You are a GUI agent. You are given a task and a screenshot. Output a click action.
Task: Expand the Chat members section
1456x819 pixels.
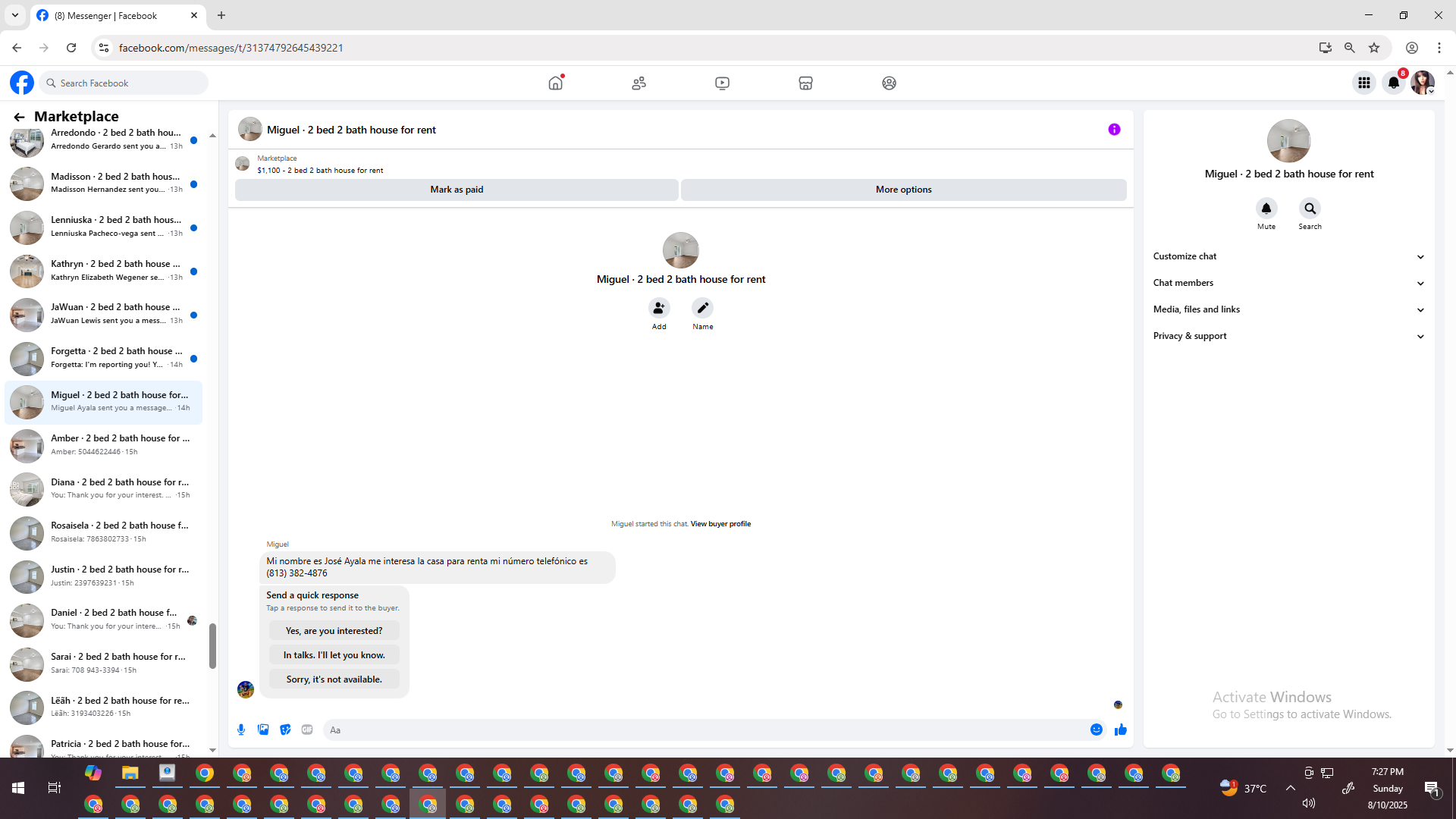coord(1288,283)
